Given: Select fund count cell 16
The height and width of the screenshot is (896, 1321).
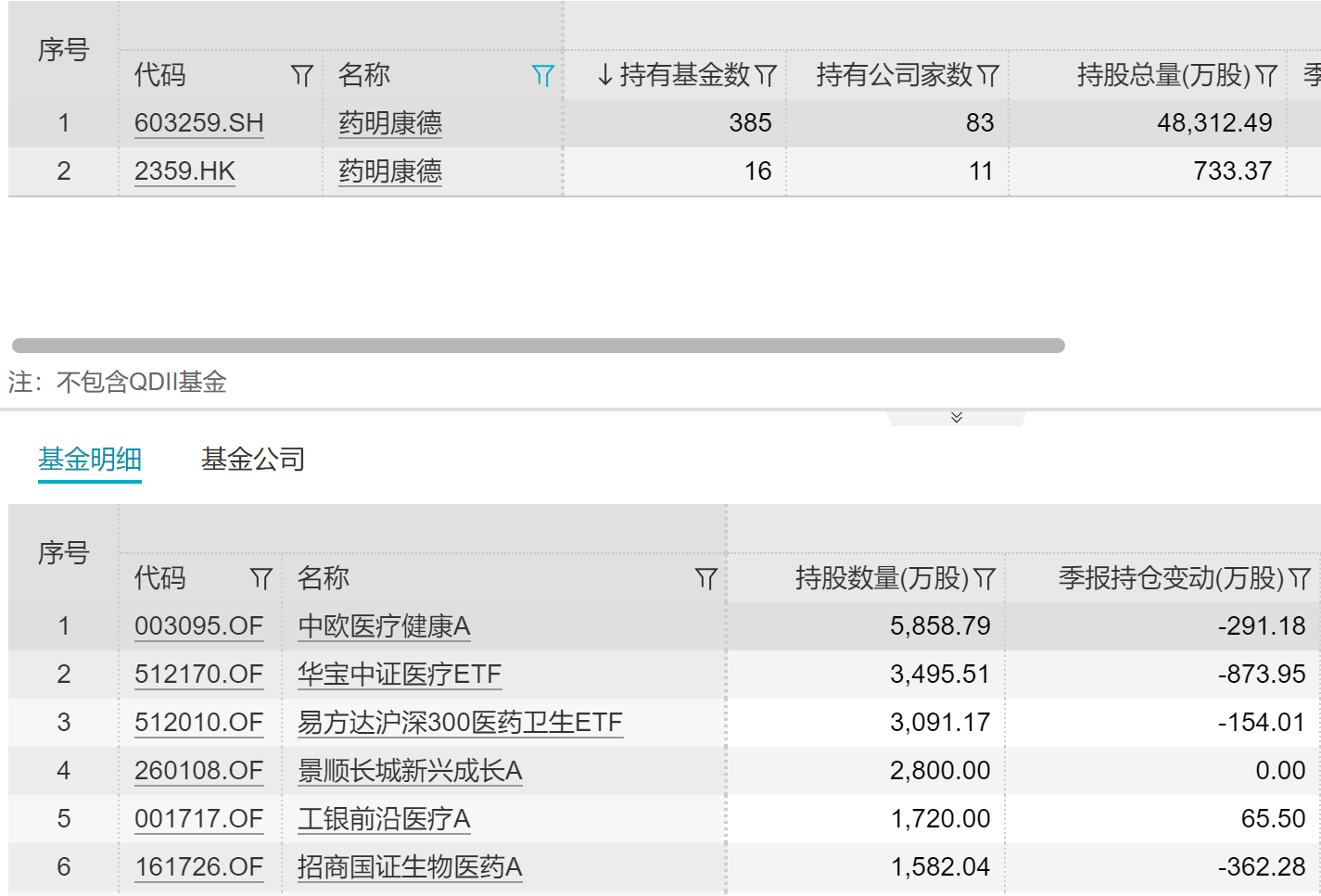Looking at the screenshot, I should tap(758, 171).
